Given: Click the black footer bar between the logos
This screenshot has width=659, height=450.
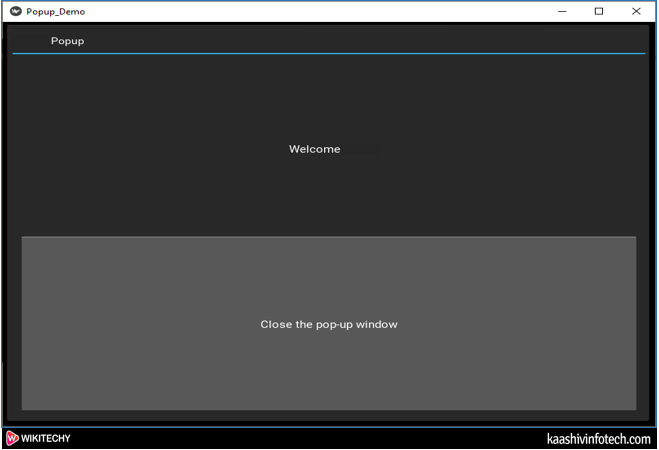Looking at the screenshot, I should tap(300, 439).
